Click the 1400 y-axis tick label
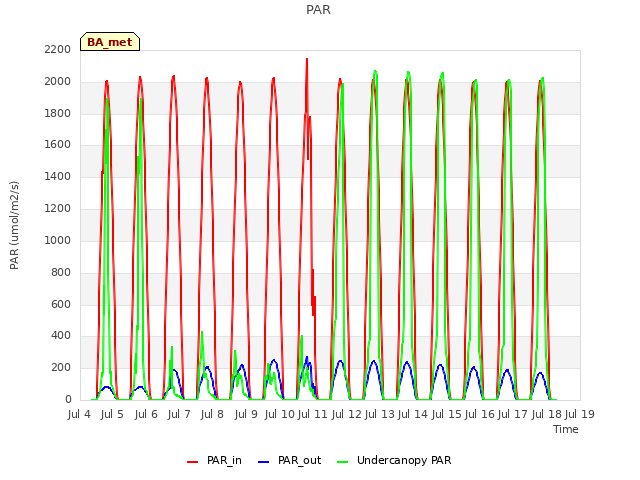The width and height of the screenshot is (640, 480). point(58,176)
